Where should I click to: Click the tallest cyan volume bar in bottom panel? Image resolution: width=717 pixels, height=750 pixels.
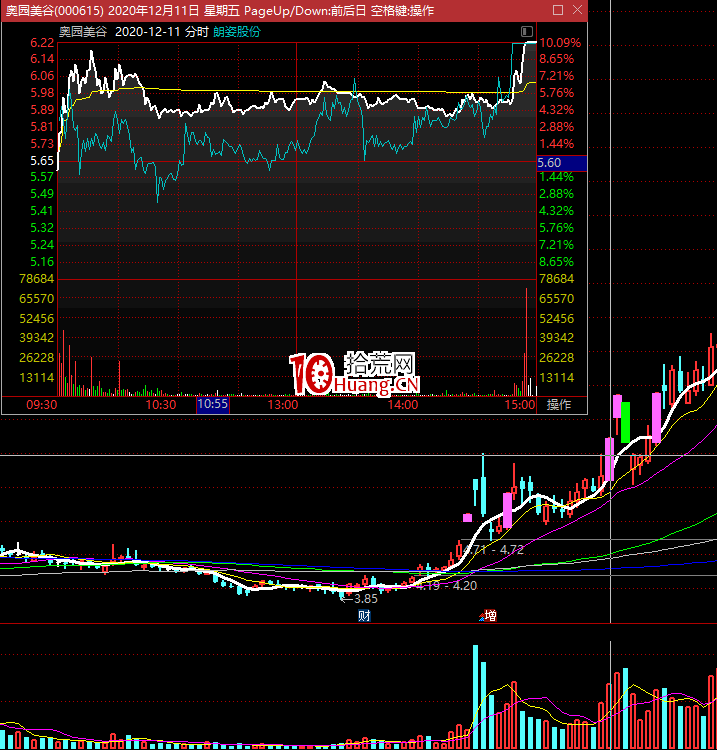point(475,697)
